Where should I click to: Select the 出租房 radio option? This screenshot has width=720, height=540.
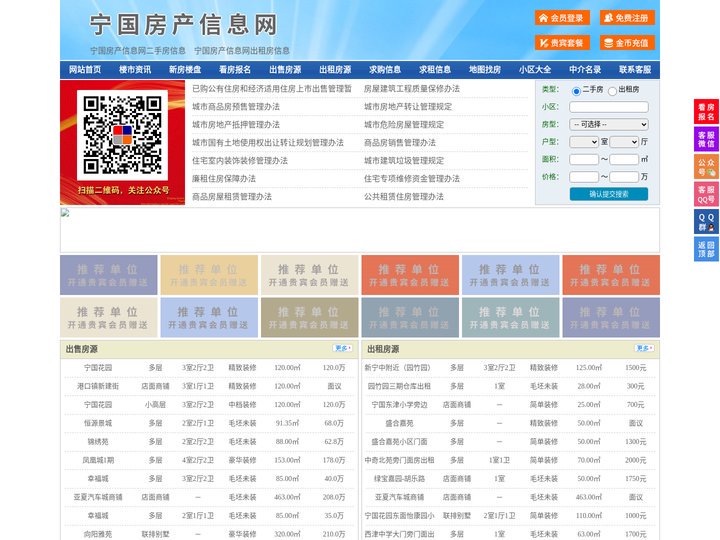[612, 91]
